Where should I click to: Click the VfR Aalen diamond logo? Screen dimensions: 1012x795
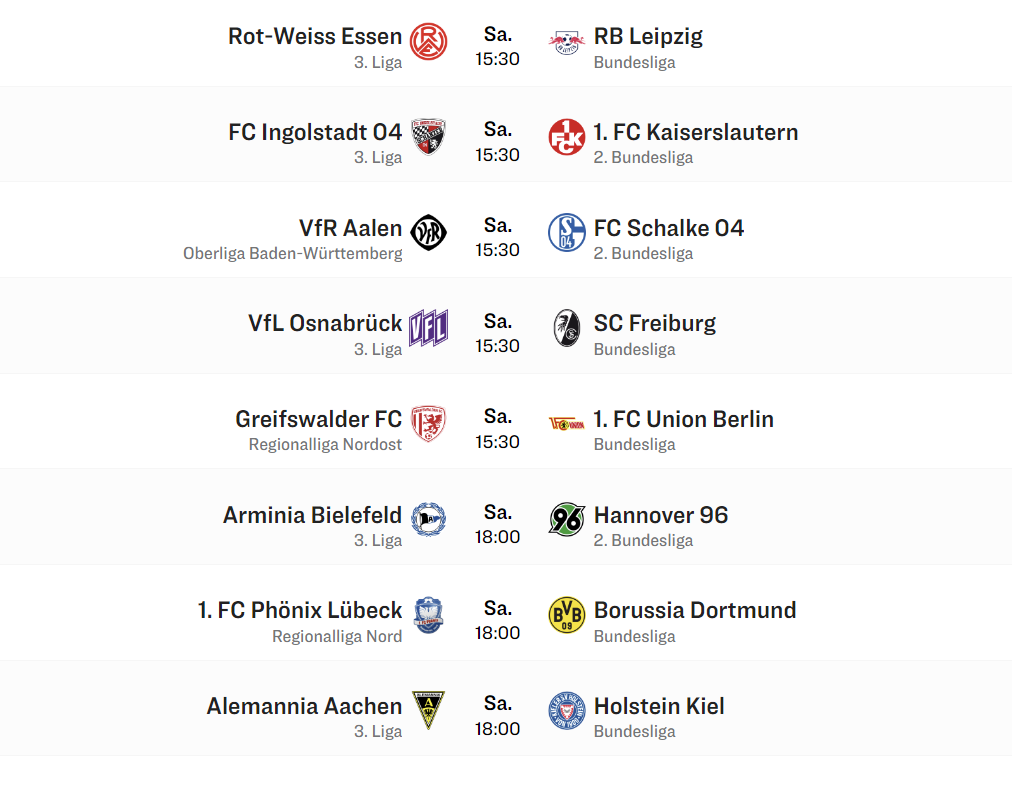coord(429,233)
